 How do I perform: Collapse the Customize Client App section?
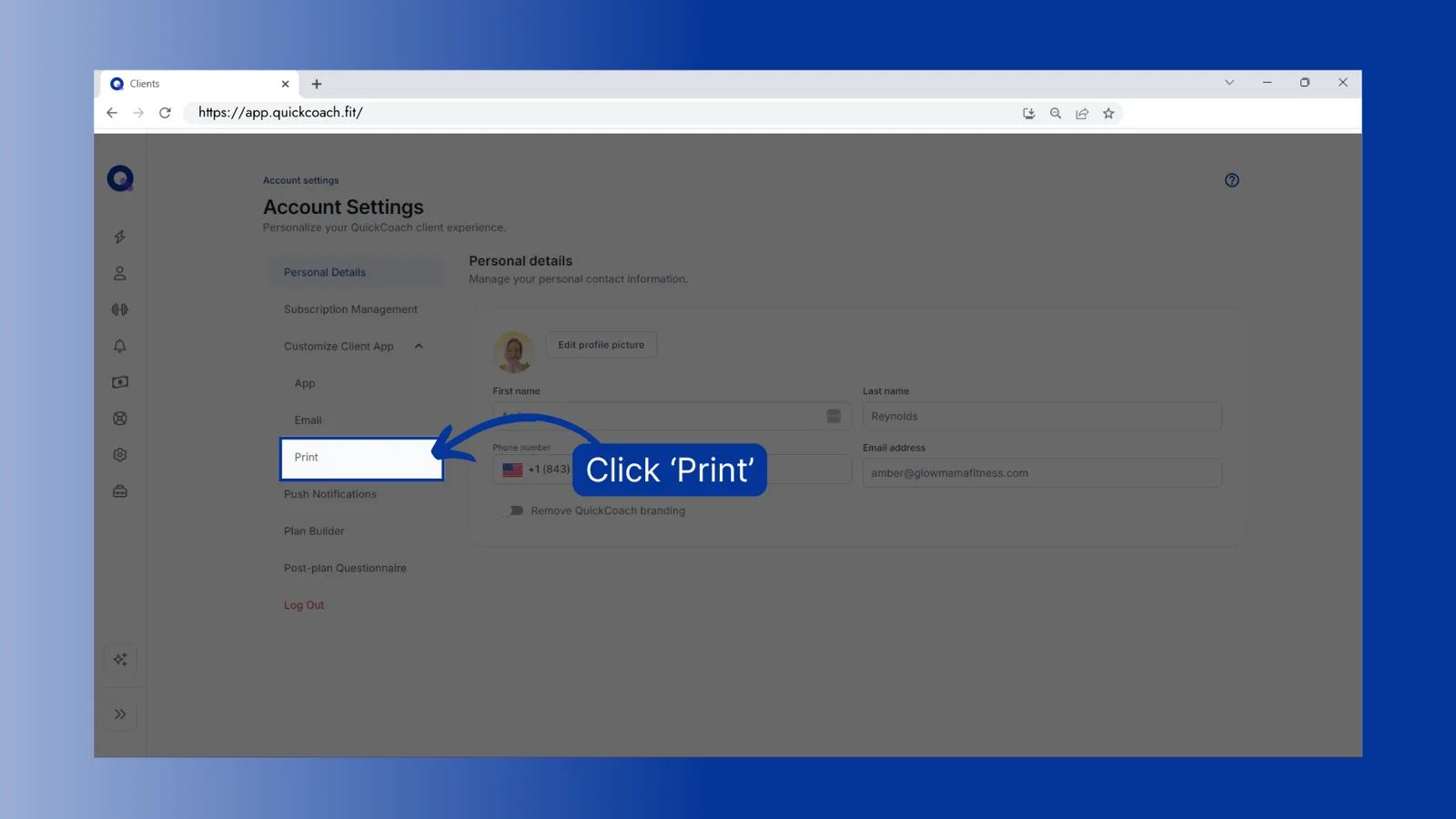coord(419,346)
